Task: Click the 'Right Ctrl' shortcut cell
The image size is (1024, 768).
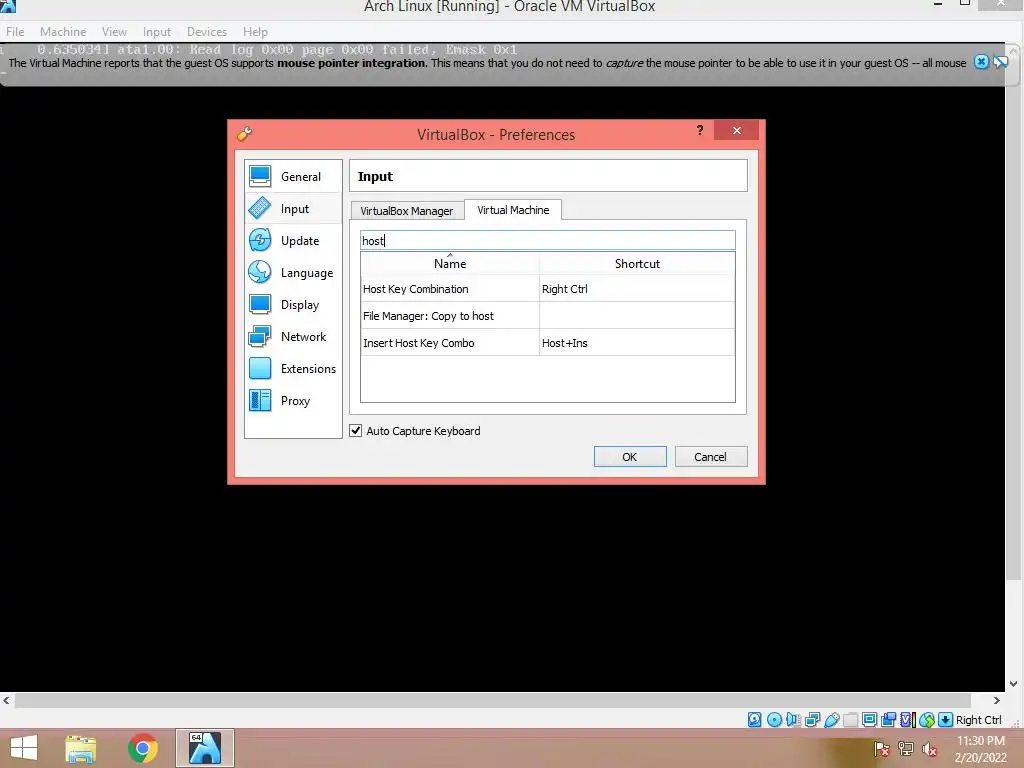Action: coord(637,289)
